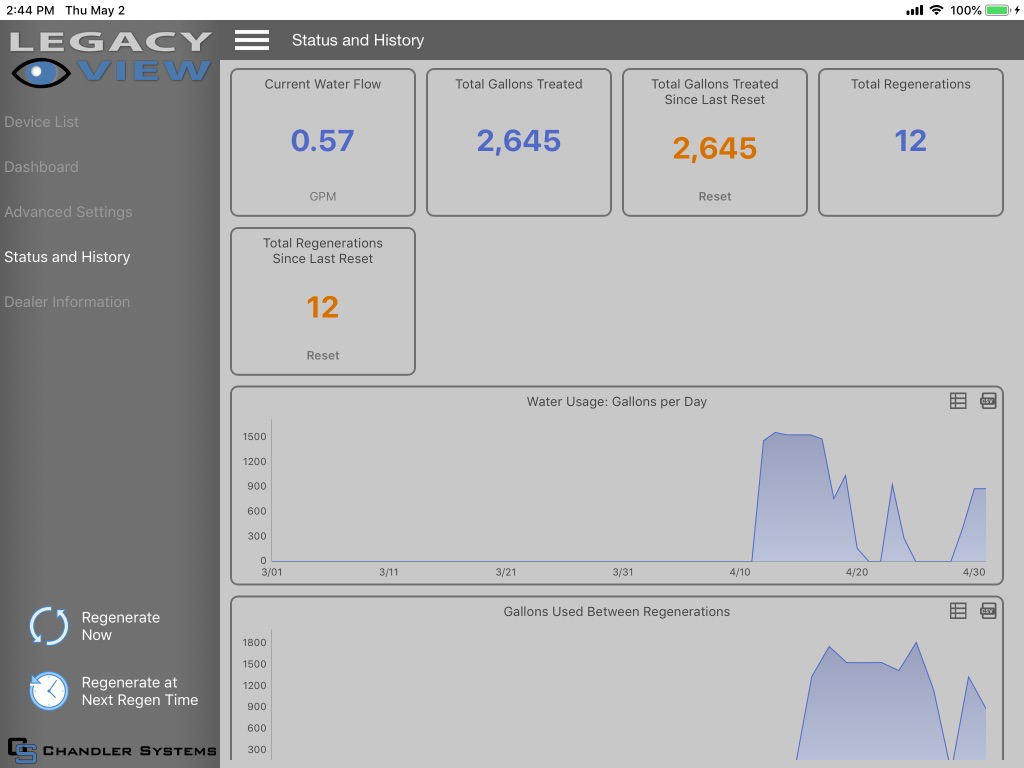This screenshot has width=1024, height=768.
Task: Tap the cellular signal bars icon
Action: [x=914, y=10]
